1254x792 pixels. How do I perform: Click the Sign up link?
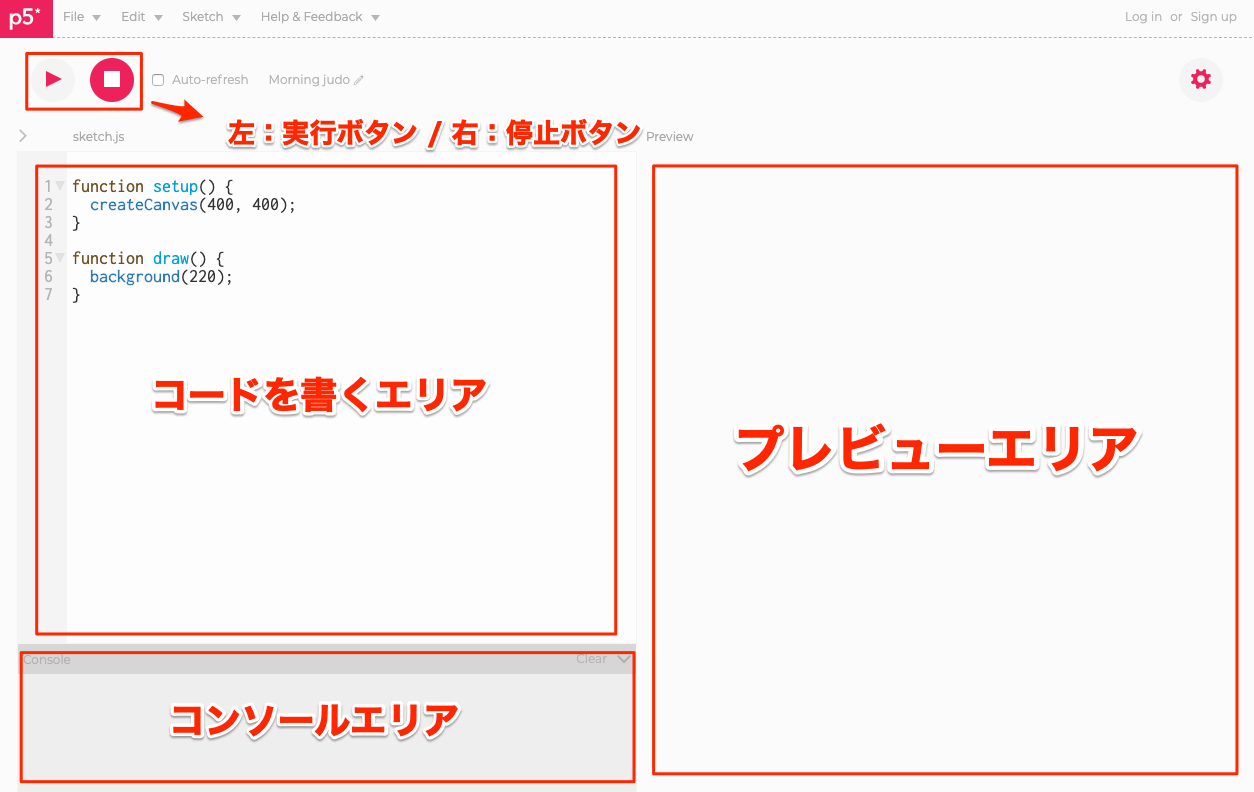tap(1213, 17)
